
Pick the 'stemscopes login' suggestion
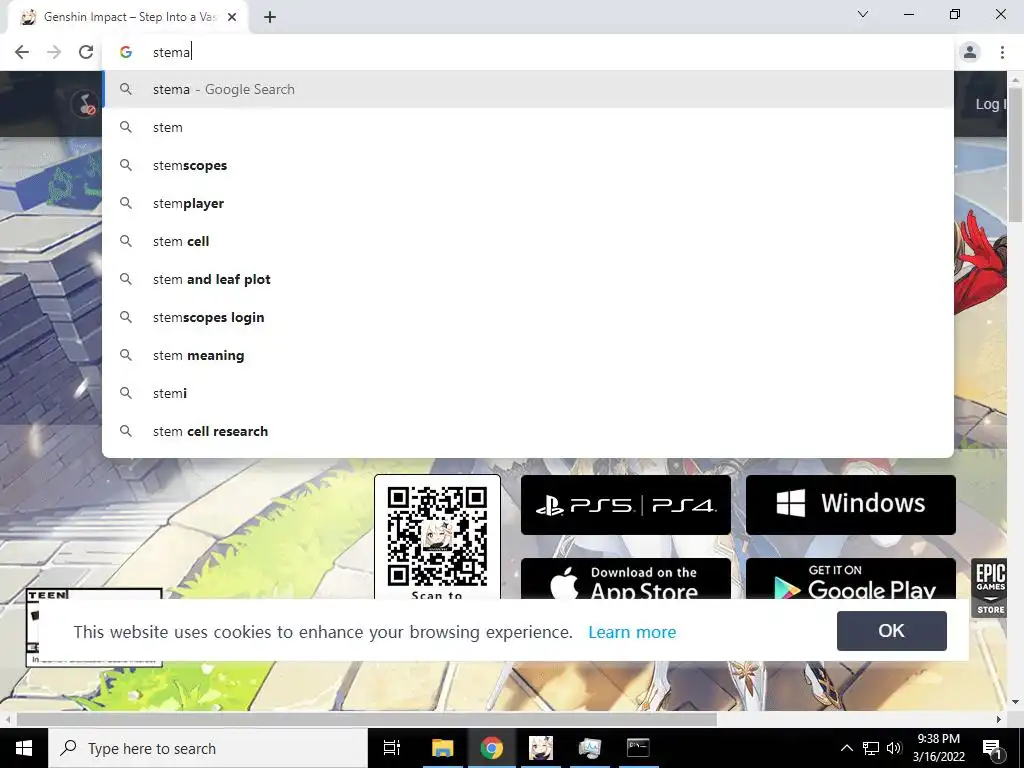point(528,317)
